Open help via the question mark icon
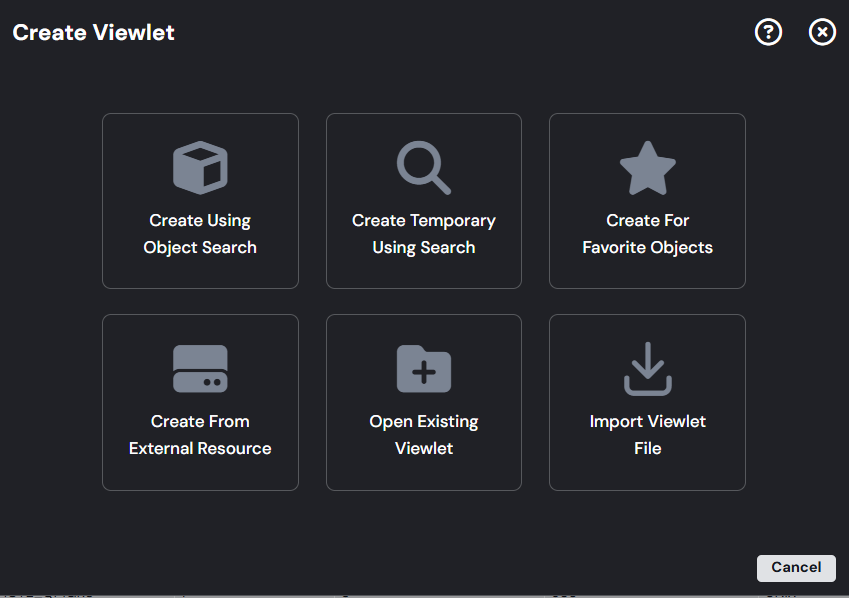The width and height of the screenshot is (849, 598). pos(768,32)
